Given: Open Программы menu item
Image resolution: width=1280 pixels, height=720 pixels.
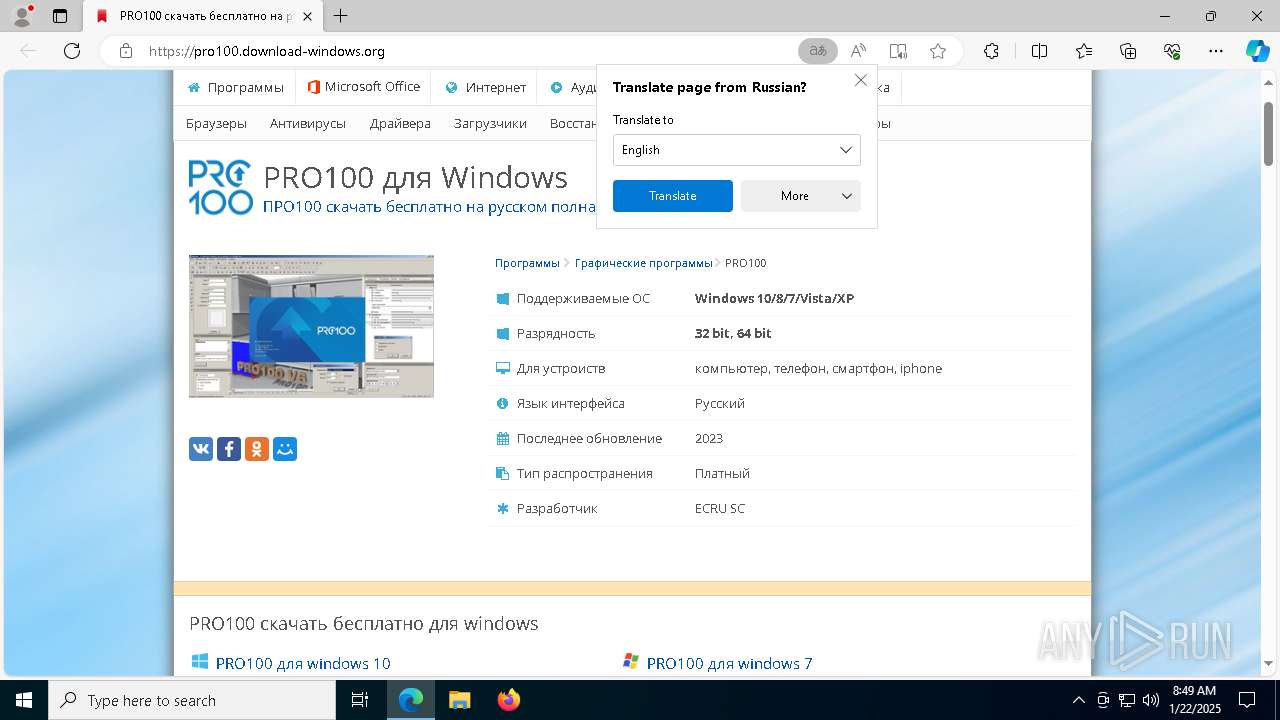Looking at the screenshot, I should [x=235, y=87].
